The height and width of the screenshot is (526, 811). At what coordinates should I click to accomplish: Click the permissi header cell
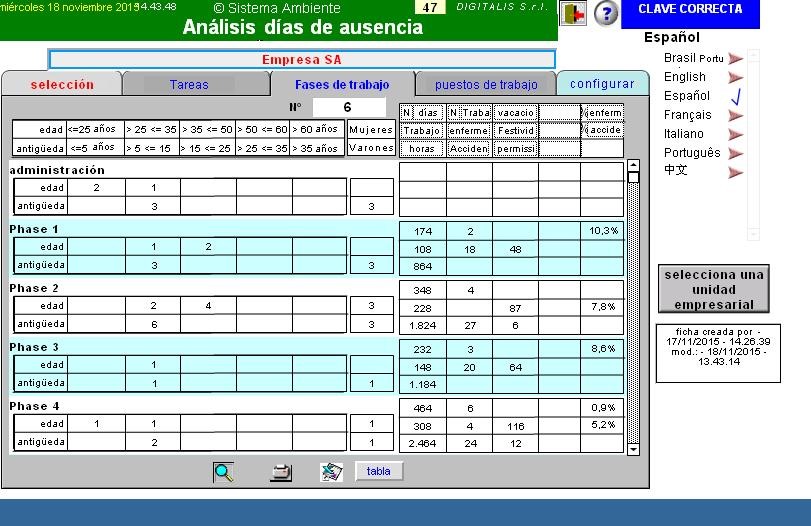coord(515,148)
